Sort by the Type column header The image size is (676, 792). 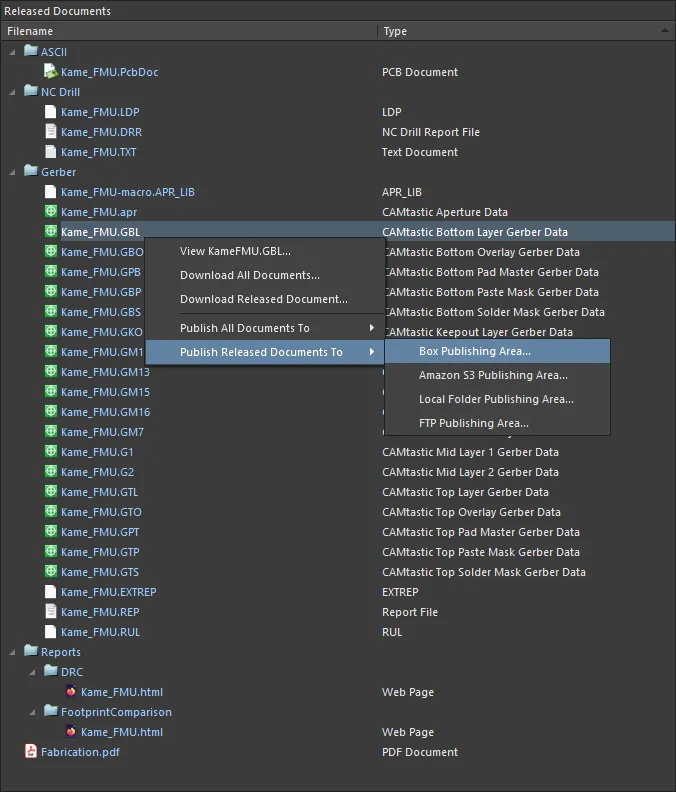pos(395,31)
